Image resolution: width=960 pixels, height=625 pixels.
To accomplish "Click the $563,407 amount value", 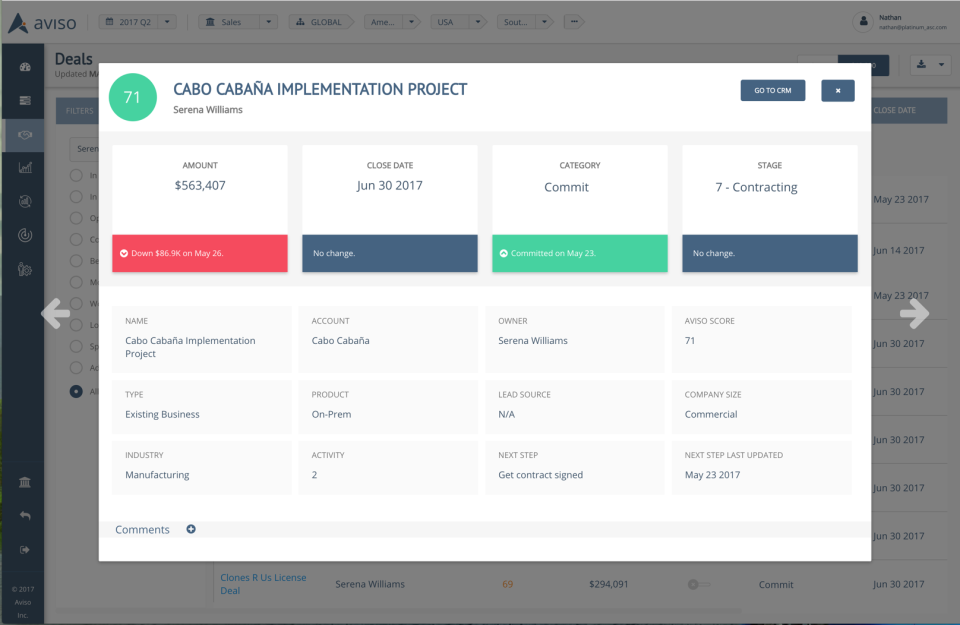I will point(200,185).
